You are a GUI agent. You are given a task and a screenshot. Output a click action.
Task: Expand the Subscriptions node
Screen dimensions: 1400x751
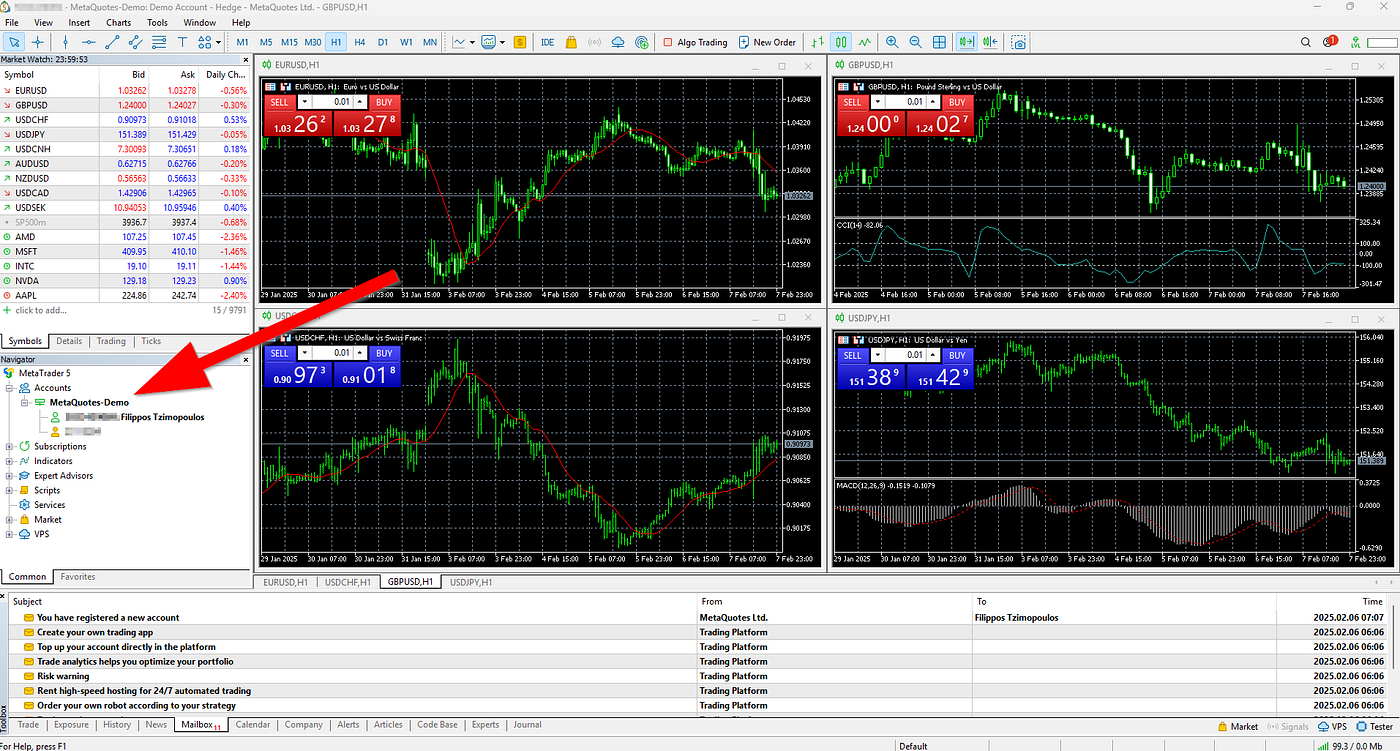click(9, 446)
